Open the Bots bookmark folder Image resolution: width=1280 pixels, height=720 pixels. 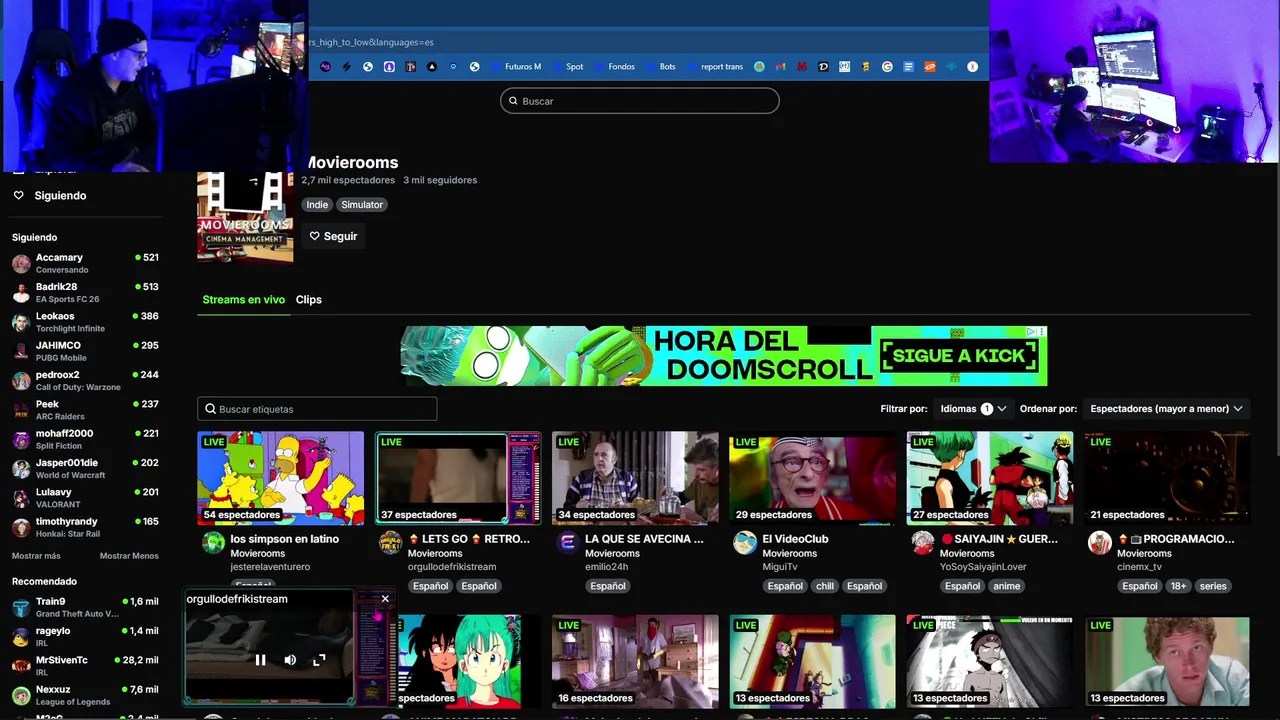[x=663, y=67]
